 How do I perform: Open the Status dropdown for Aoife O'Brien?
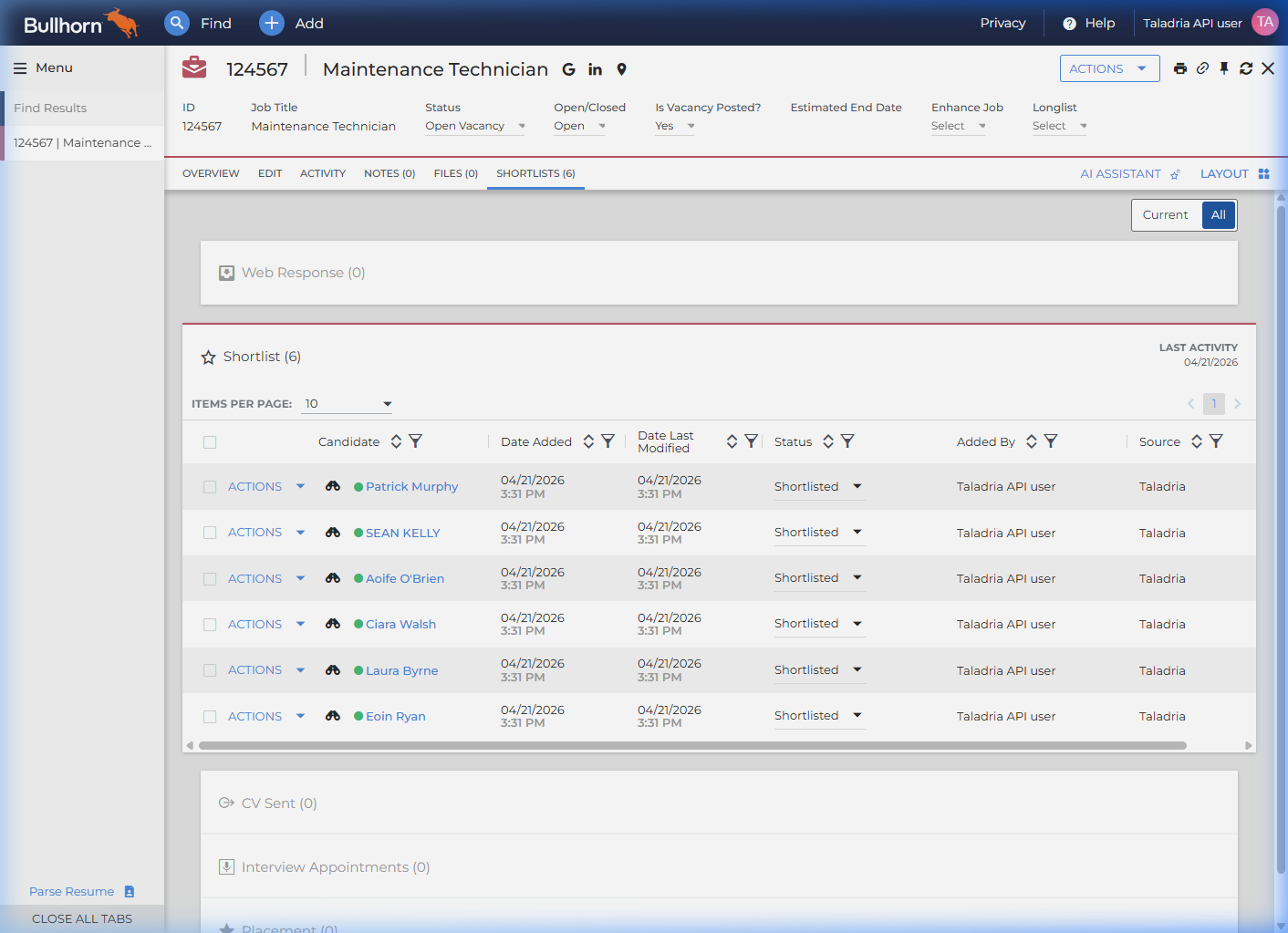pos(856,577)
